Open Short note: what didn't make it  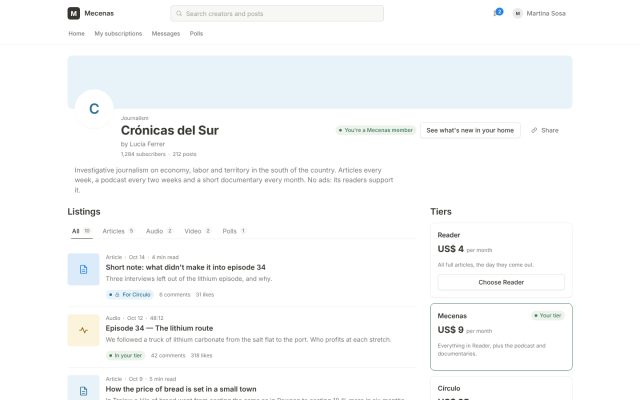[x=185, y=267]
